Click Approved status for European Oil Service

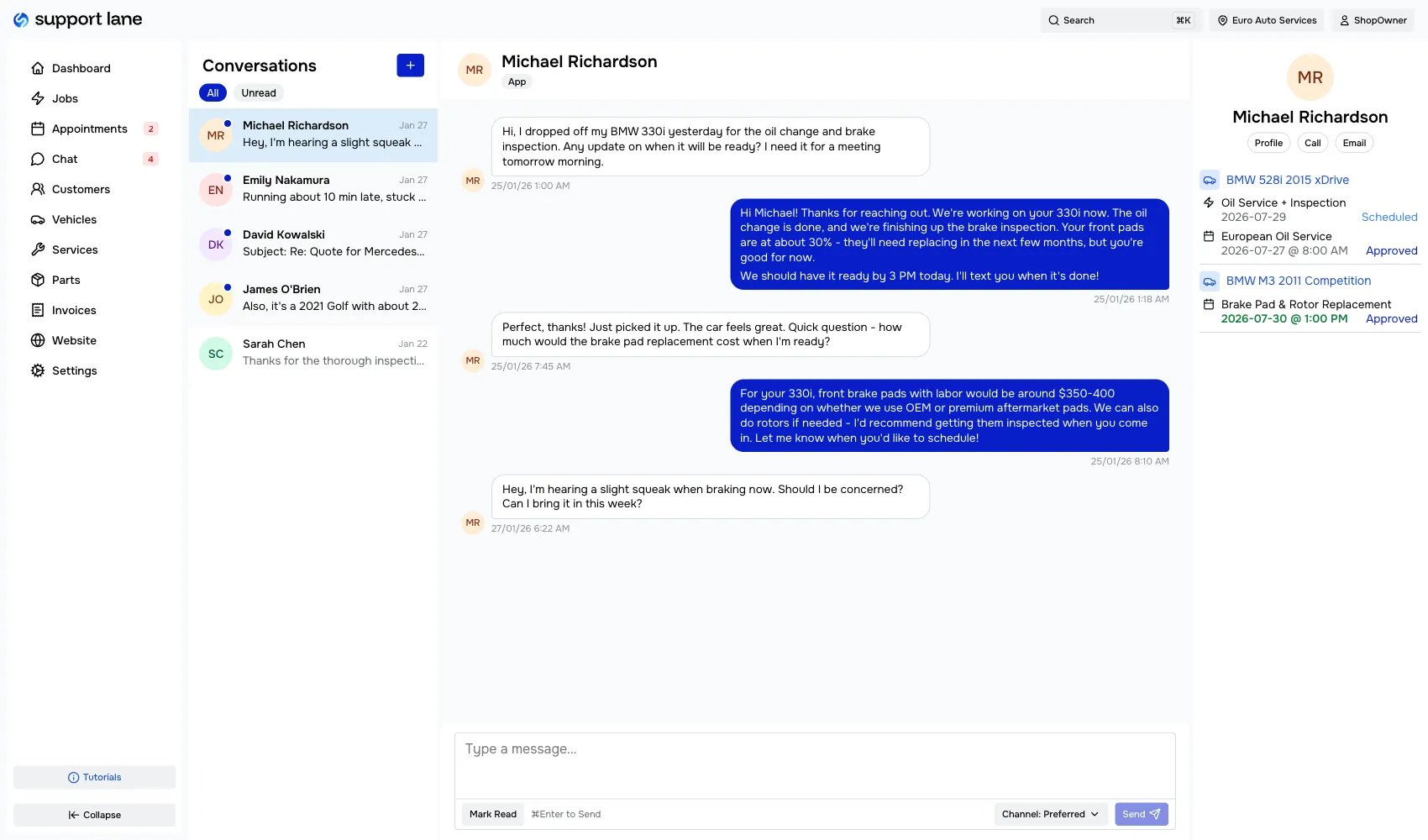(x=1391, y=250)
